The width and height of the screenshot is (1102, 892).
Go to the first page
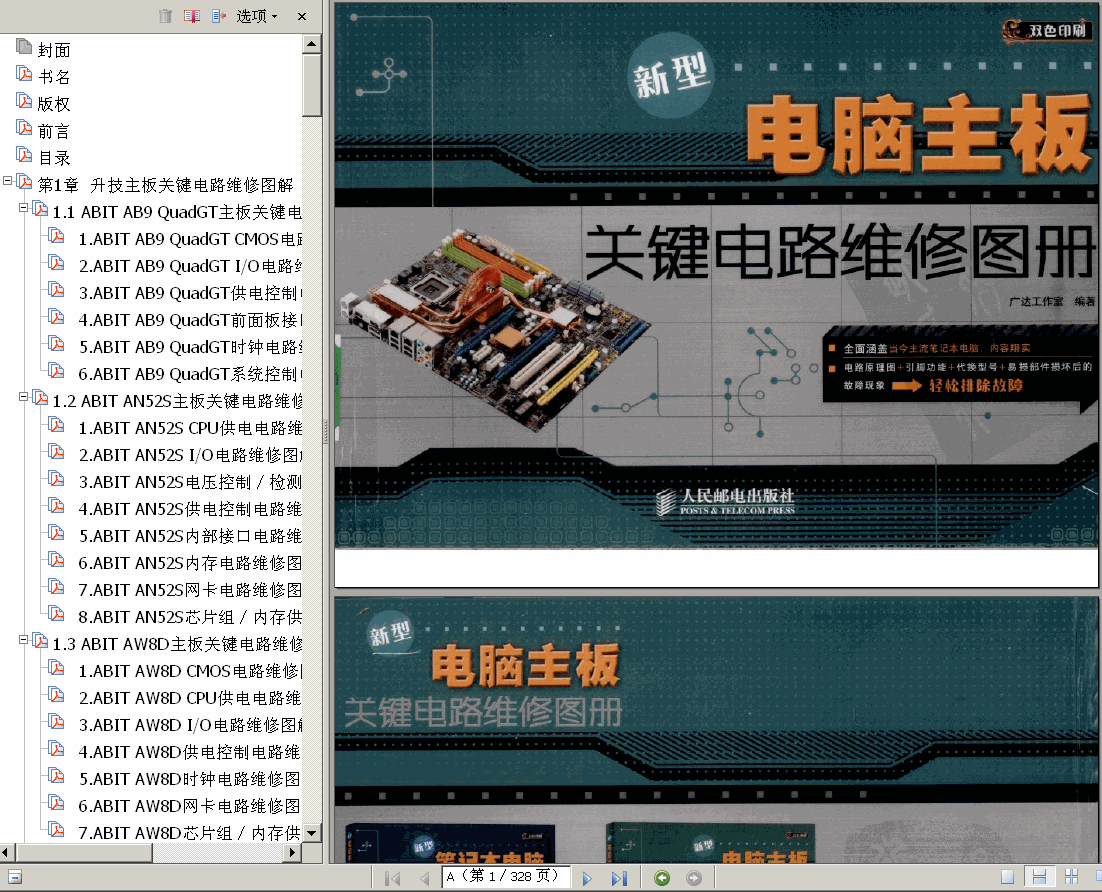[392, 878]
